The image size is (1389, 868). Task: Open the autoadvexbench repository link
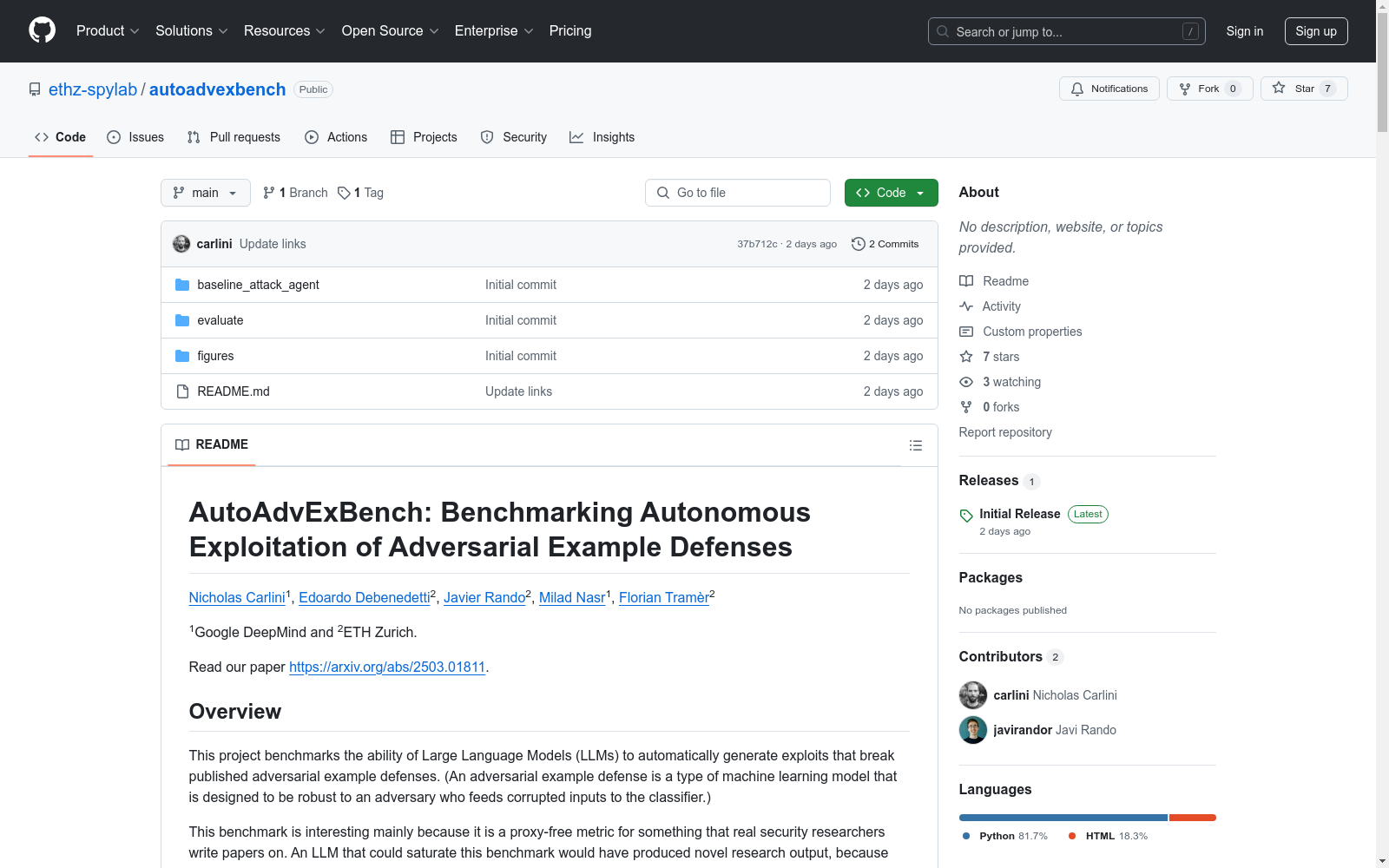217,89
